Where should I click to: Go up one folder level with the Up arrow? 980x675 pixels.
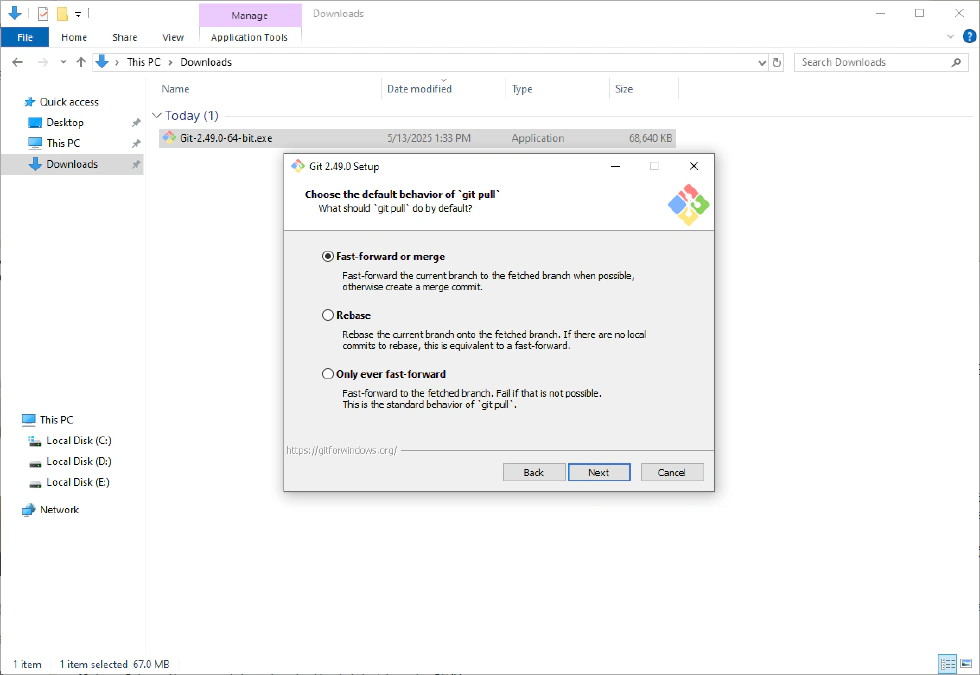click(81, 62)
